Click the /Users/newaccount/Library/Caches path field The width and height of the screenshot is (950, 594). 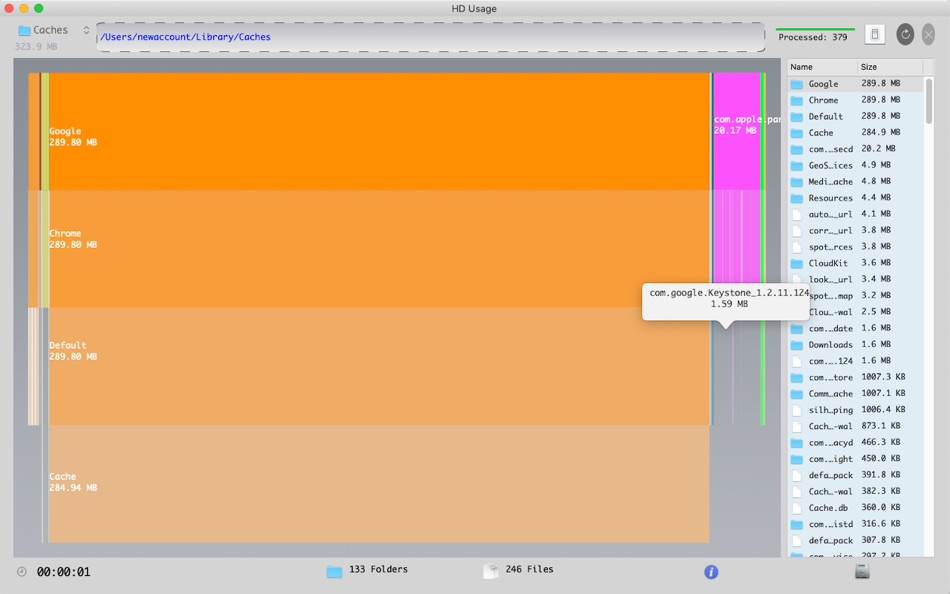click(430, 37)
